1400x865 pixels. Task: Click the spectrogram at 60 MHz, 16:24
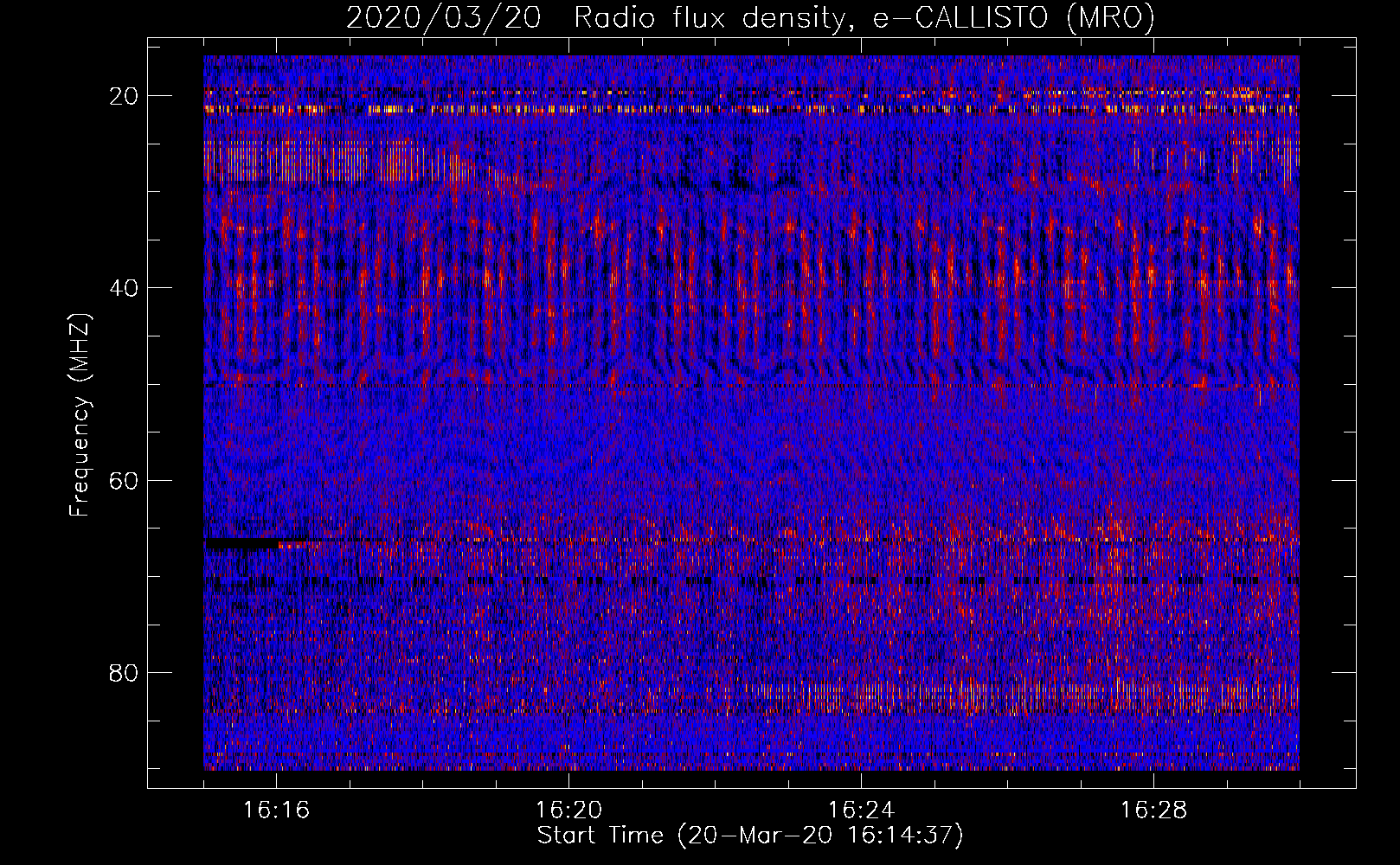(861, 479)
